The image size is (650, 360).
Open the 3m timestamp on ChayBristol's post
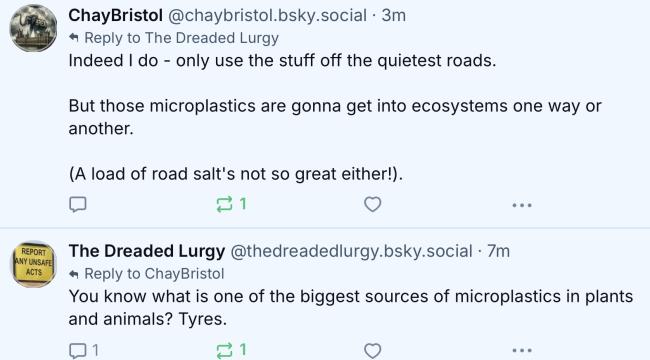(x=393, y=16)
